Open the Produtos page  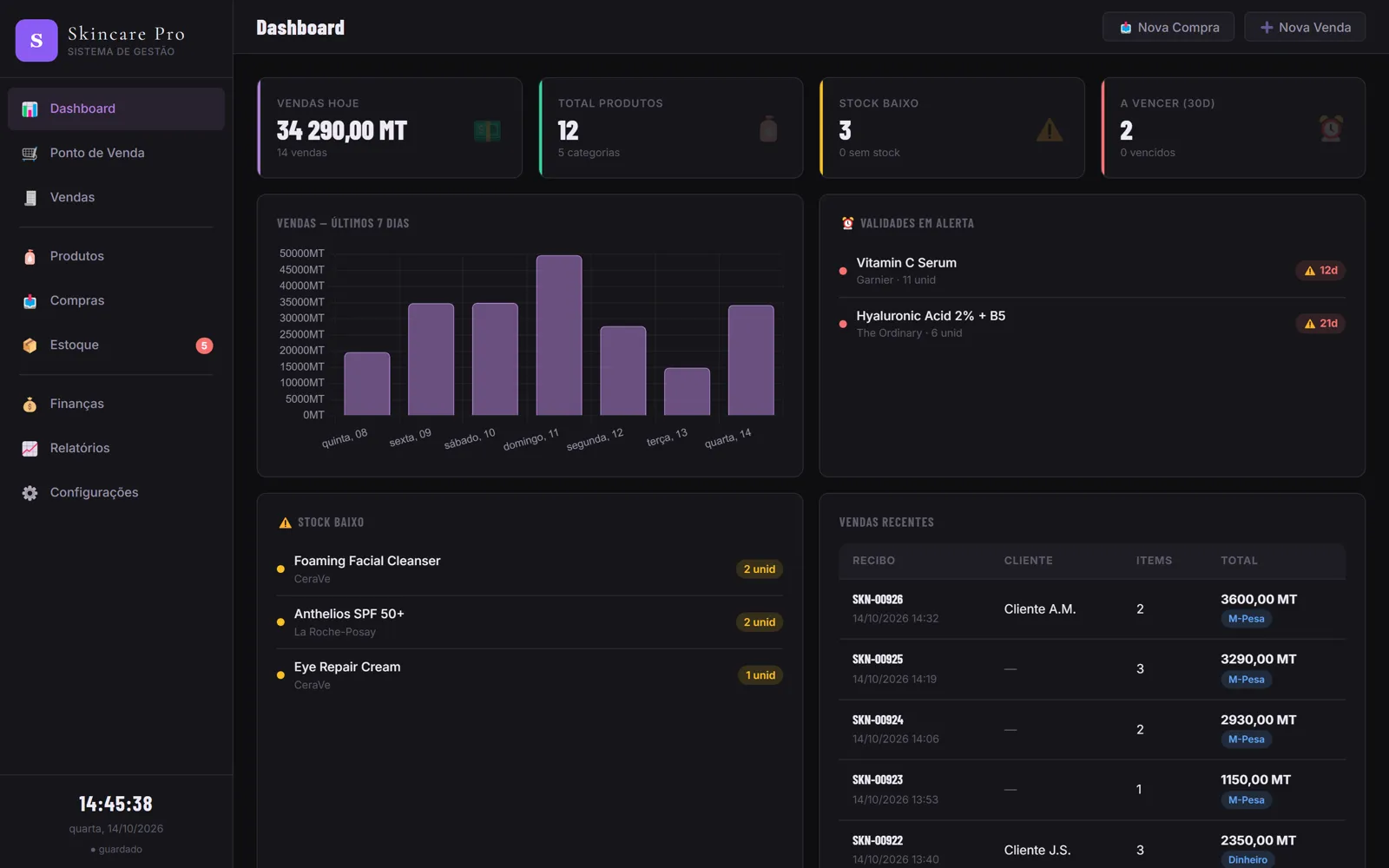pos(116,256)
